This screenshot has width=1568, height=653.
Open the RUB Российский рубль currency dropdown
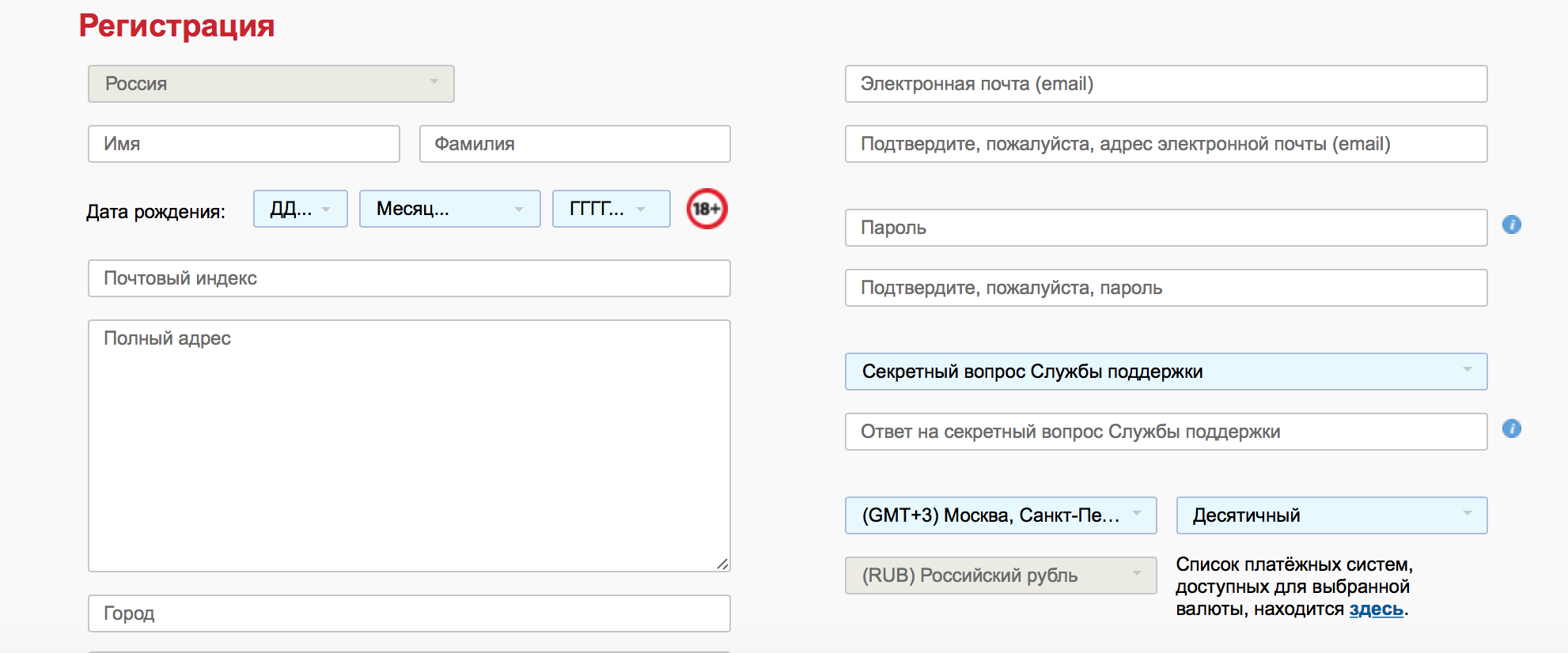(x=1000, y=576)
